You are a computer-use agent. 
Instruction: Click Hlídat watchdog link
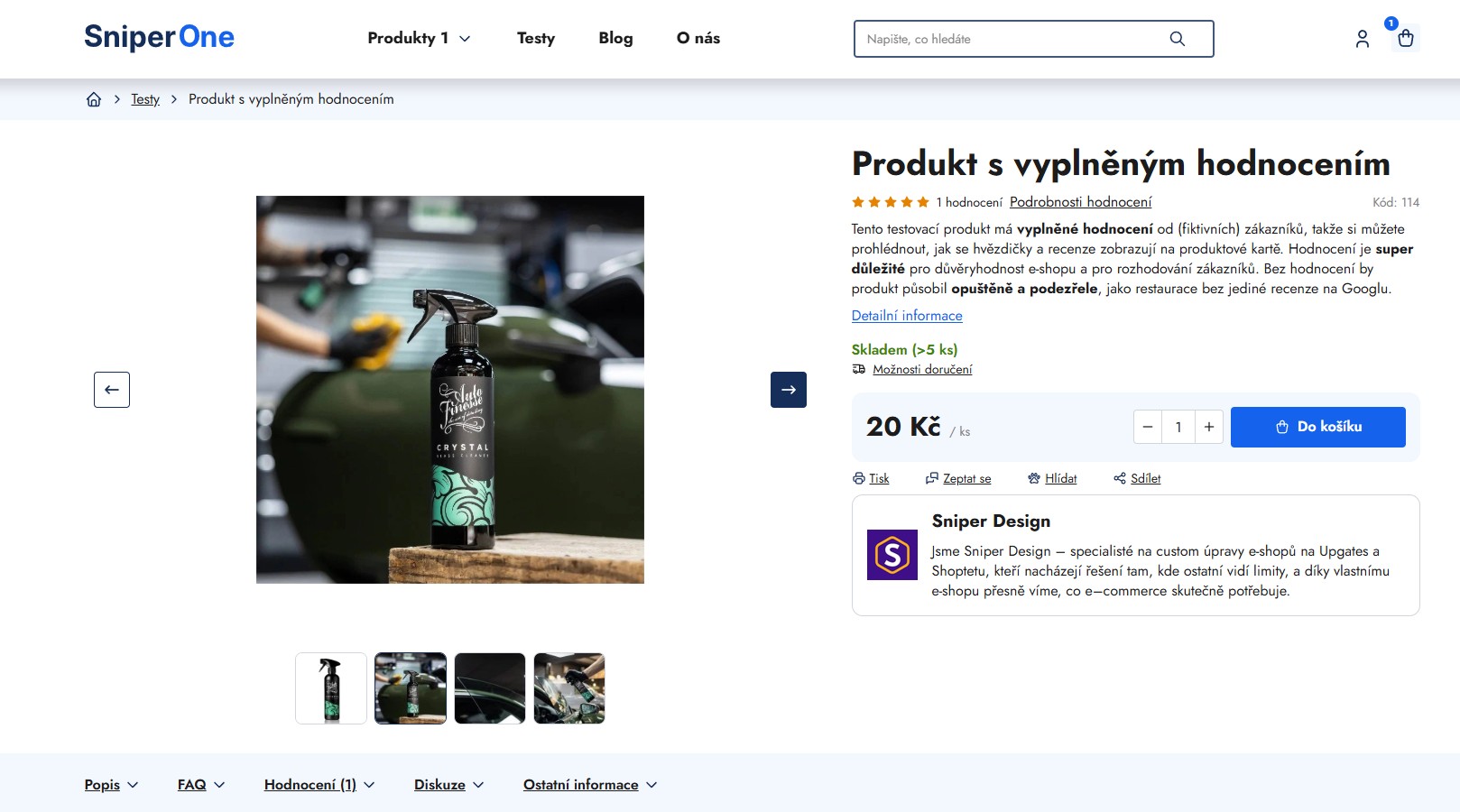click(x=1052, y=478)
